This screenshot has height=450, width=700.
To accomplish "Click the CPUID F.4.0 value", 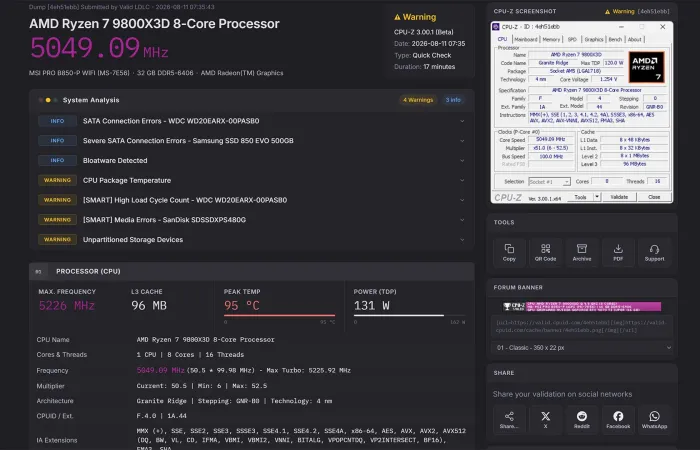I will click(146, 416).
